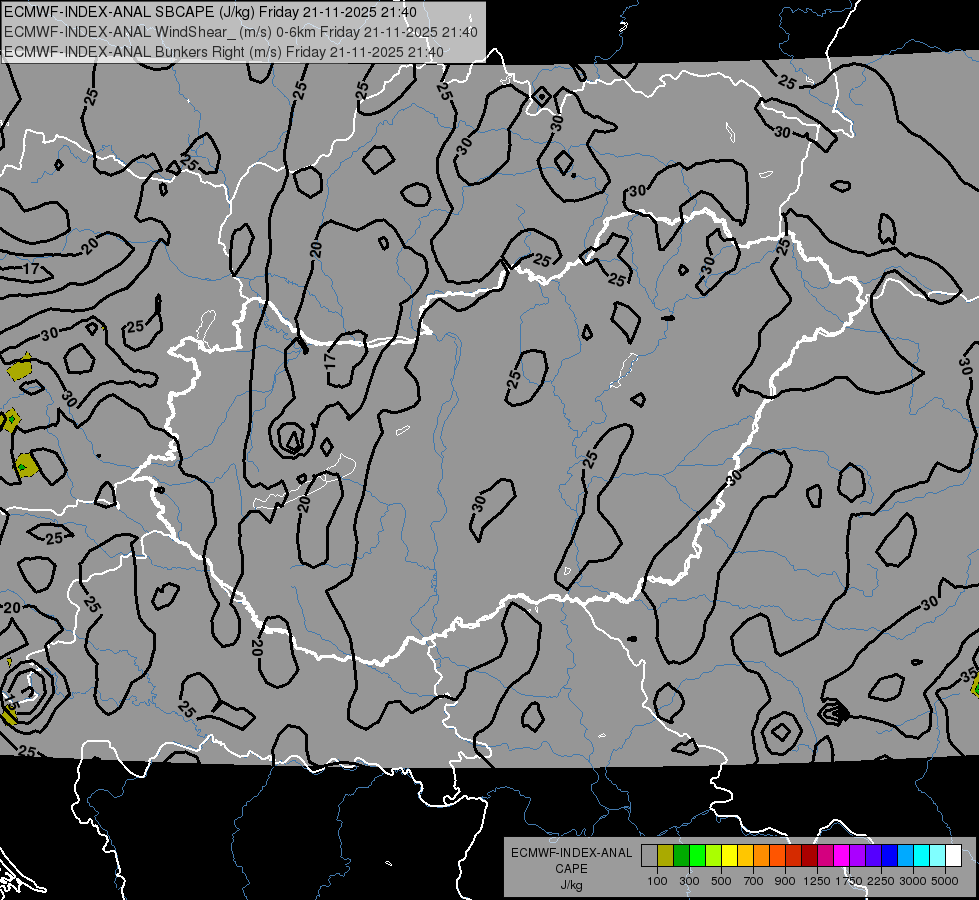Image resolution: width=979 pixels, height=900 pixels.
Task: Select the cyan legend swatch
Action: (x=922, y=856)
